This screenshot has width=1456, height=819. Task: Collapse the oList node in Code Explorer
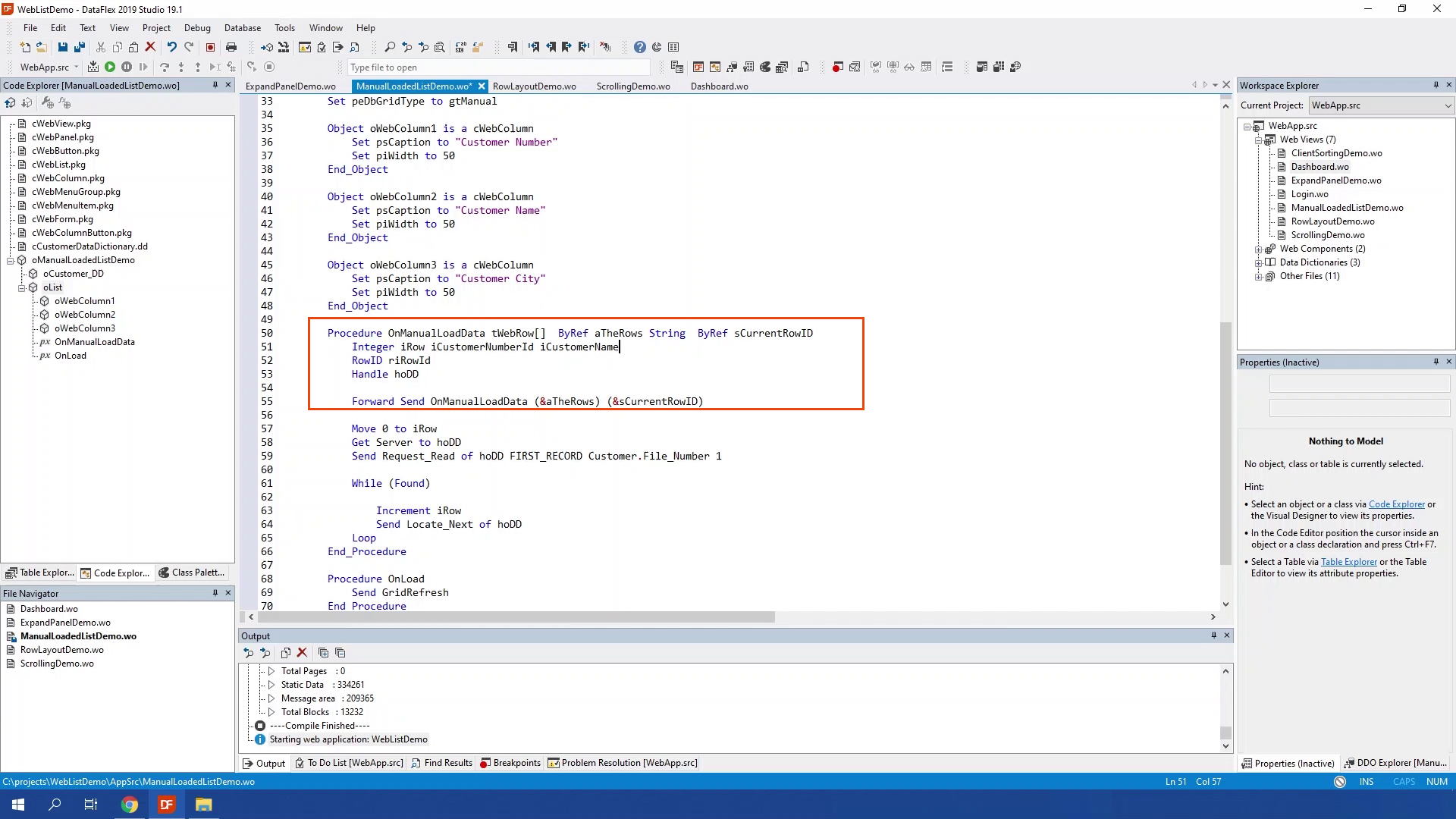pyautogui.click(x=22, y=287)
